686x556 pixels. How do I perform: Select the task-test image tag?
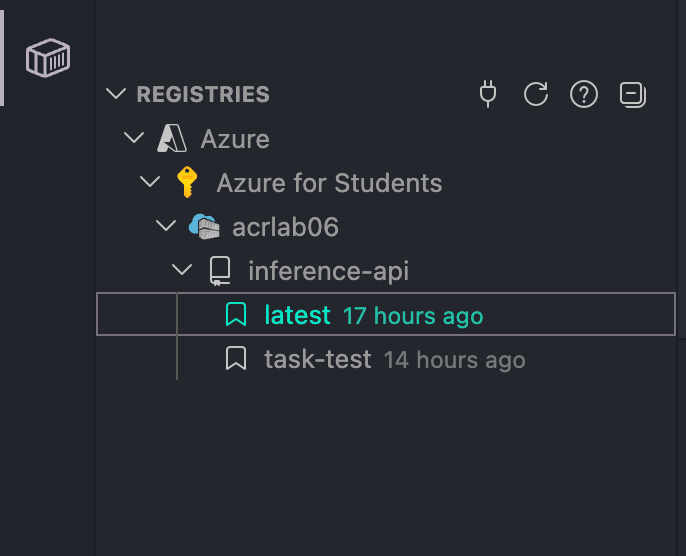click(386, 359)
